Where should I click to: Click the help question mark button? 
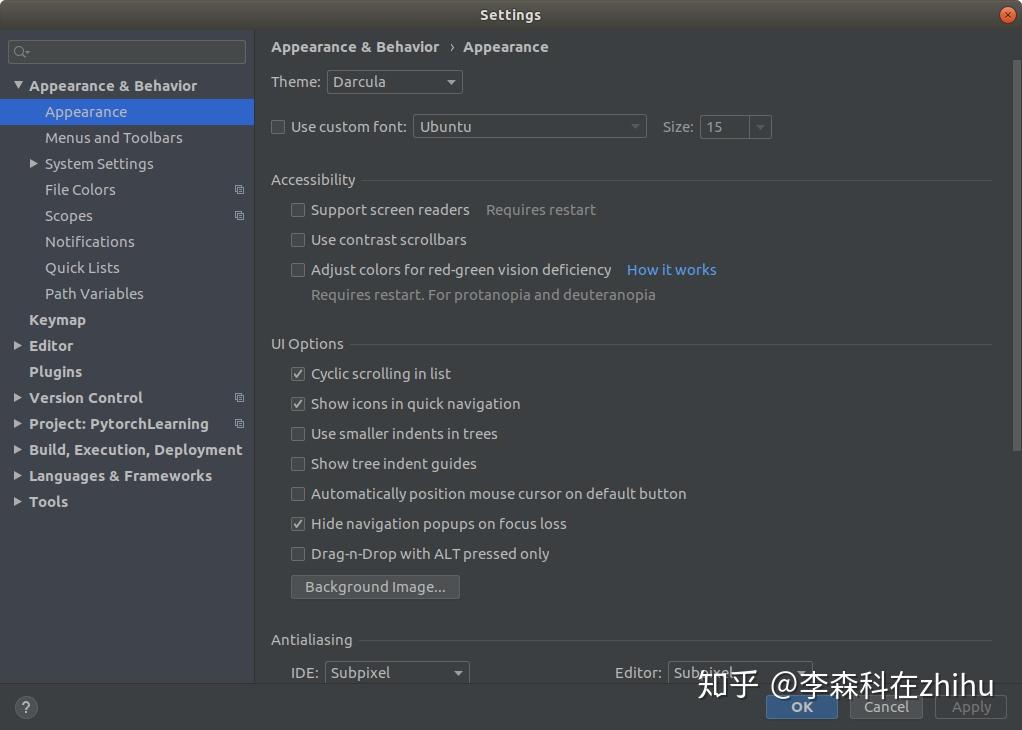click(x=26, y=707)
